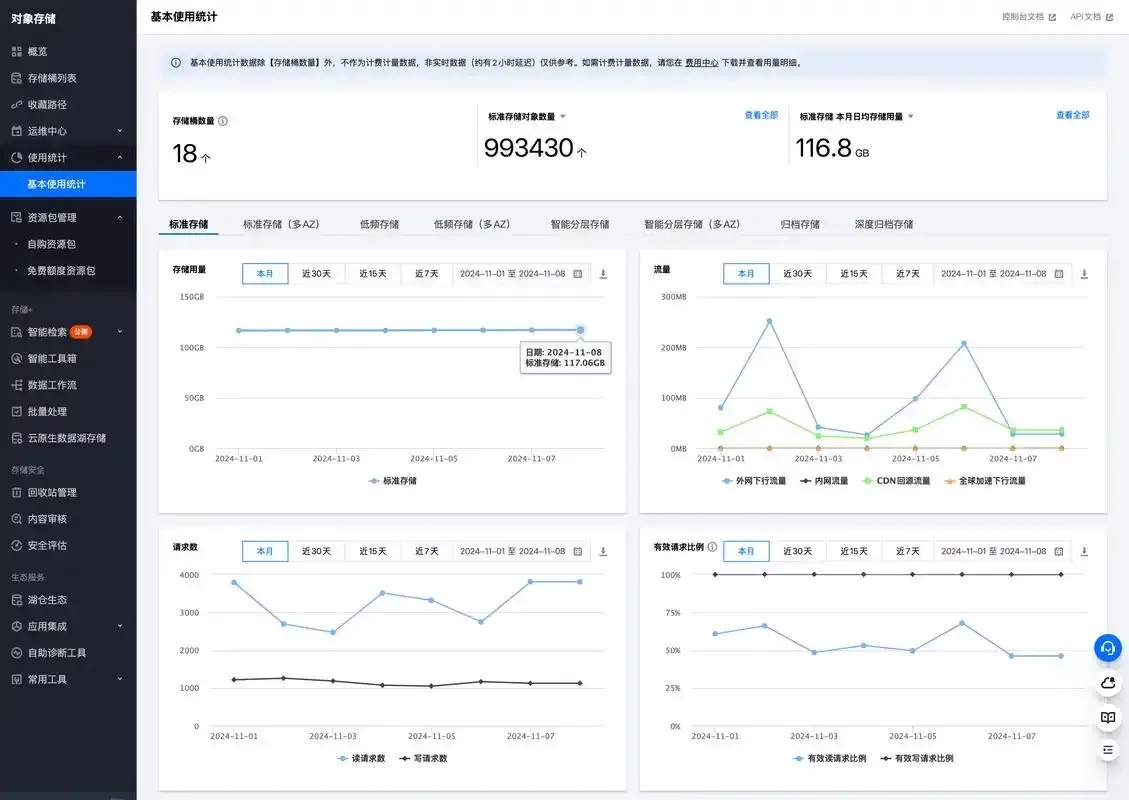The height and width of the screenshot is (800, 1129).
Task: Open the 费用中心 link in notice
Action: (x=701, y=63)
